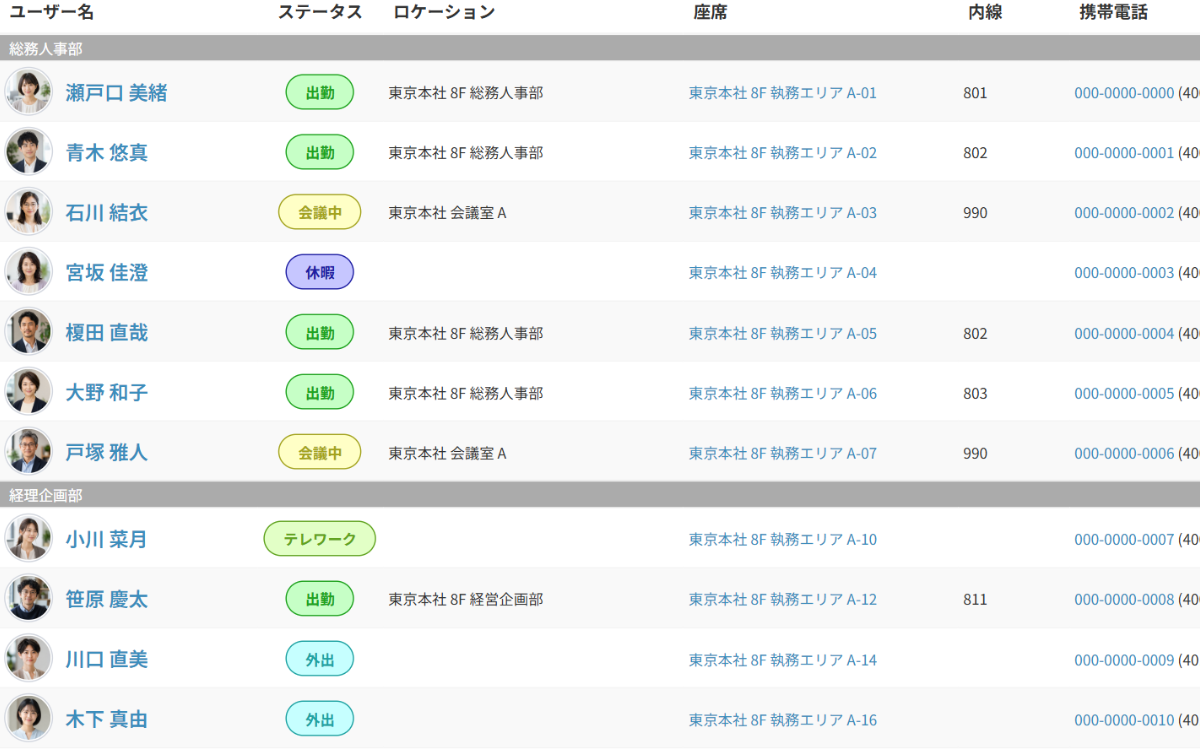This screenshot has height=750, width=1200.
Task: Click the ロケーション column header
Action: tap(444, 13)
